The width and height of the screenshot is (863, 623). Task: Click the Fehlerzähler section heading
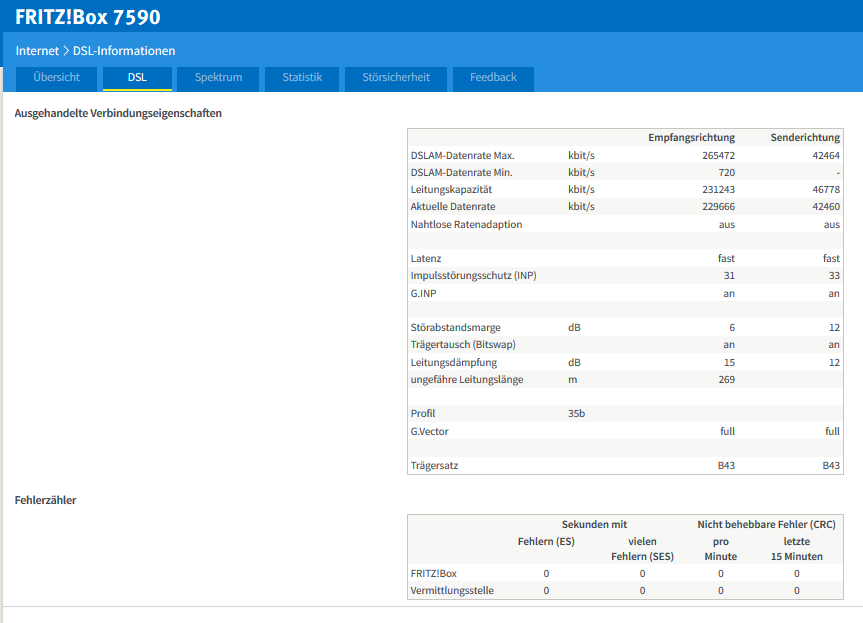45,500
